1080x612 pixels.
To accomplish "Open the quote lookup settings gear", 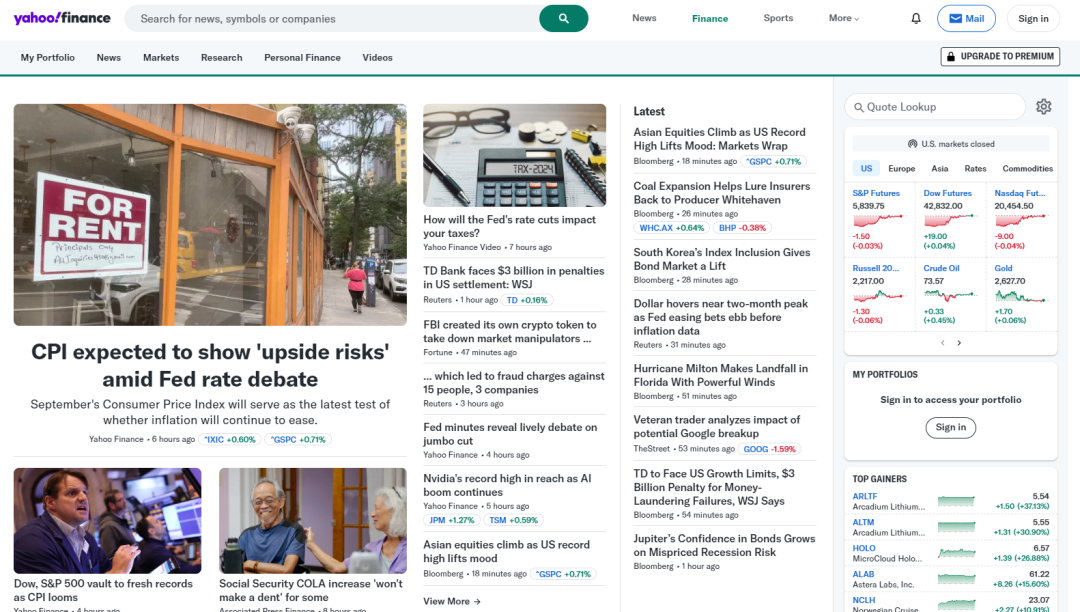I will (x=1043, y=107).
